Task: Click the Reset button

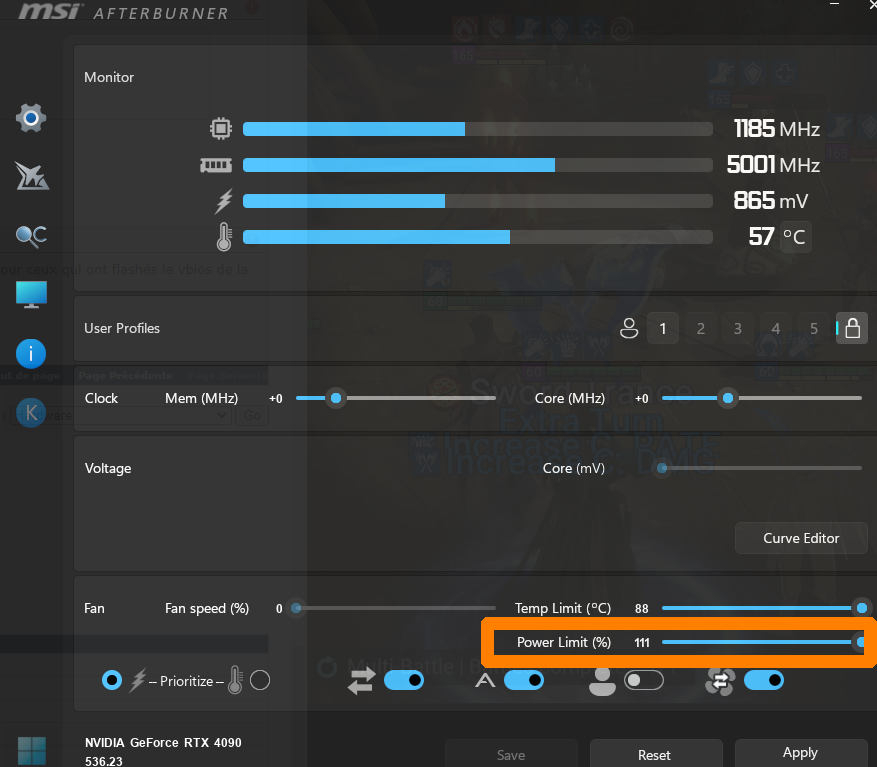Action: 654,754
